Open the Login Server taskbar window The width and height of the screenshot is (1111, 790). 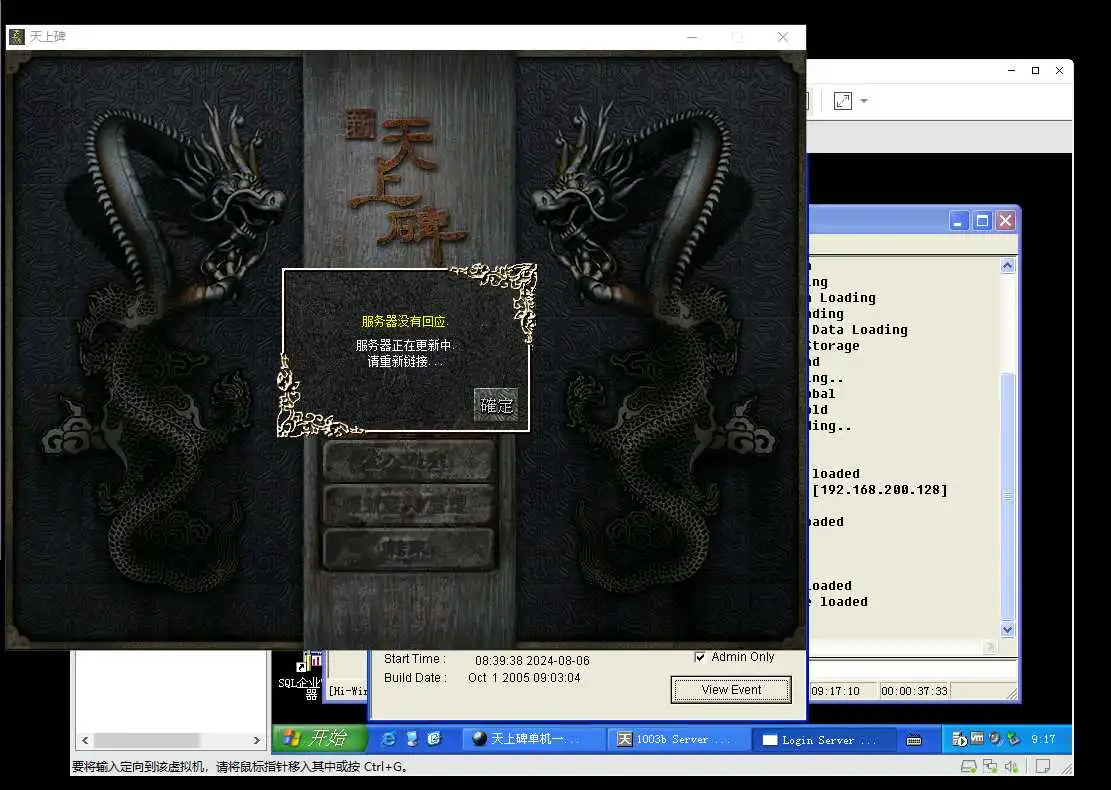point(820,739)
